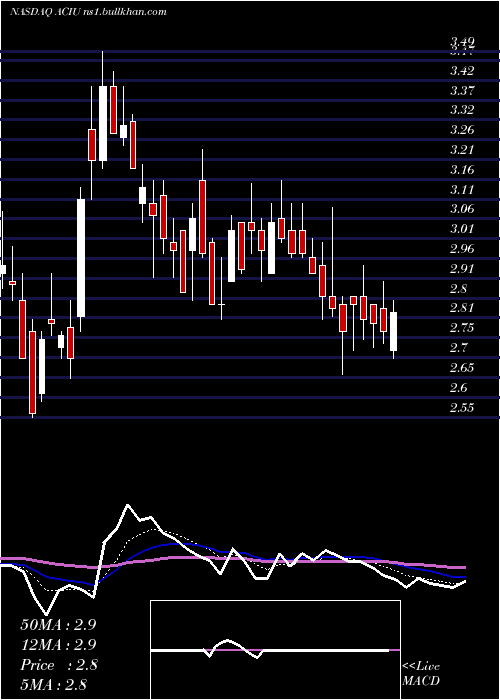The height and width of the screenshot is (700, 500).
Task: Click the 3.26 price axis label
Action: click(462, 130)
